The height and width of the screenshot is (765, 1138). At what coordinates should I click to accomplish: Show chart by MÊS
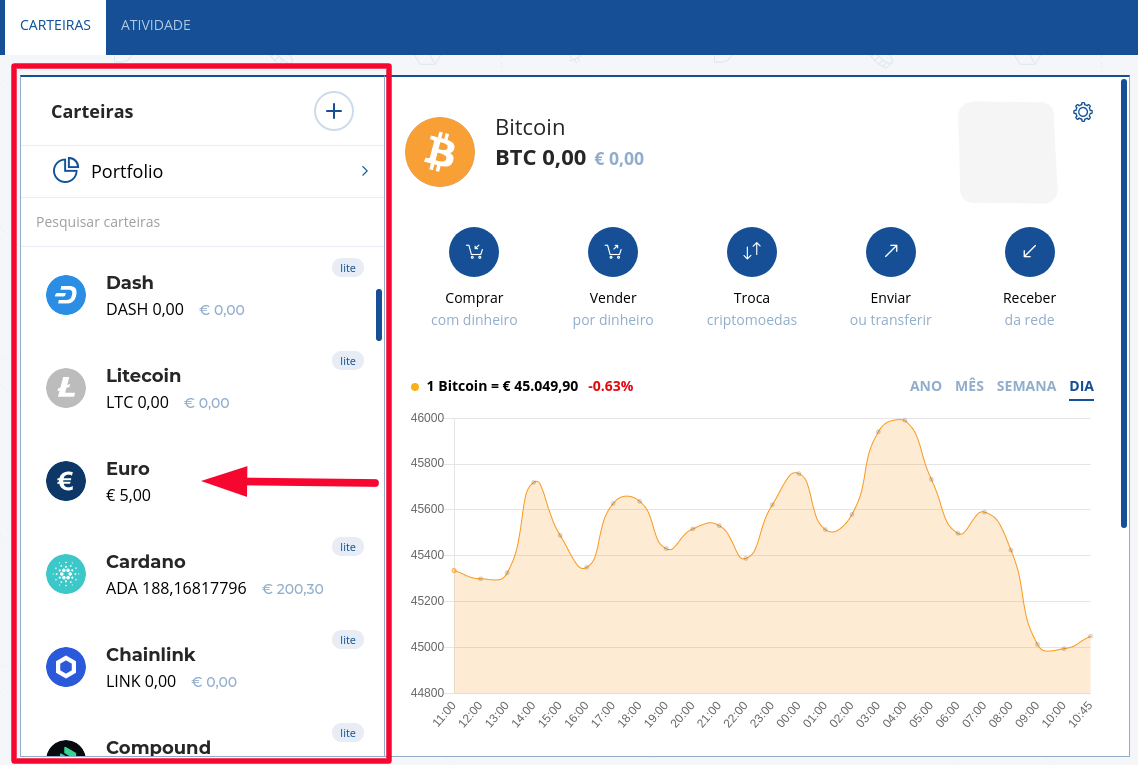coord(969,386)
